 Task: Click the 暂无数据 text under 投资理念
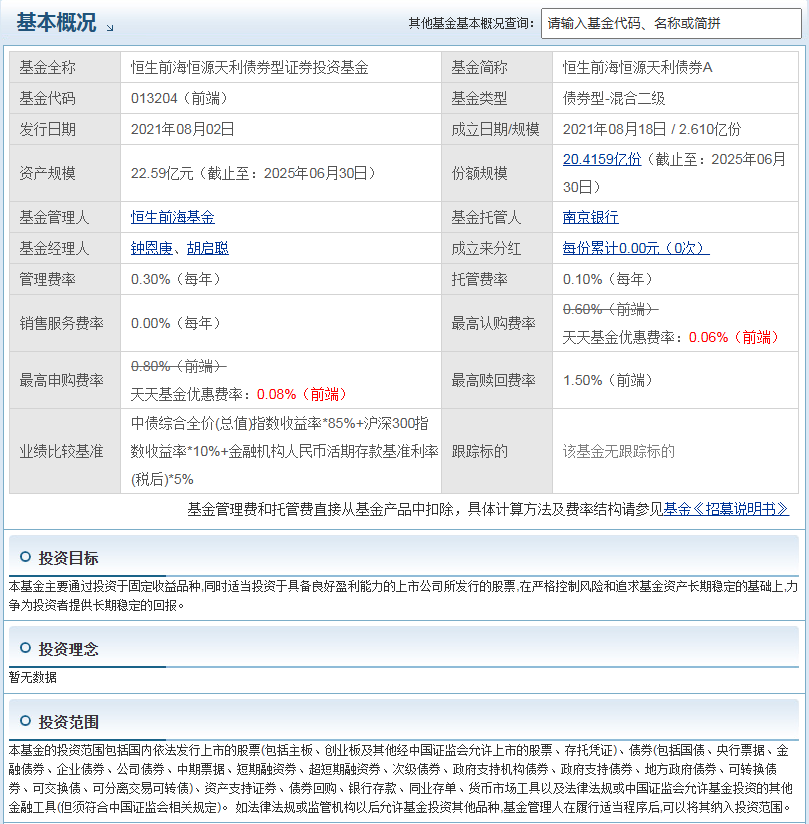[x=33, y=677]
